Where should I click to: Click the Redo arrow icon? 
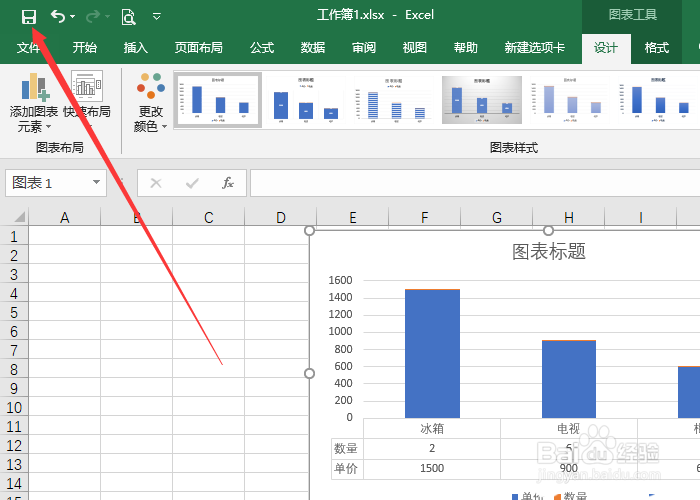[x=93, y=17]
